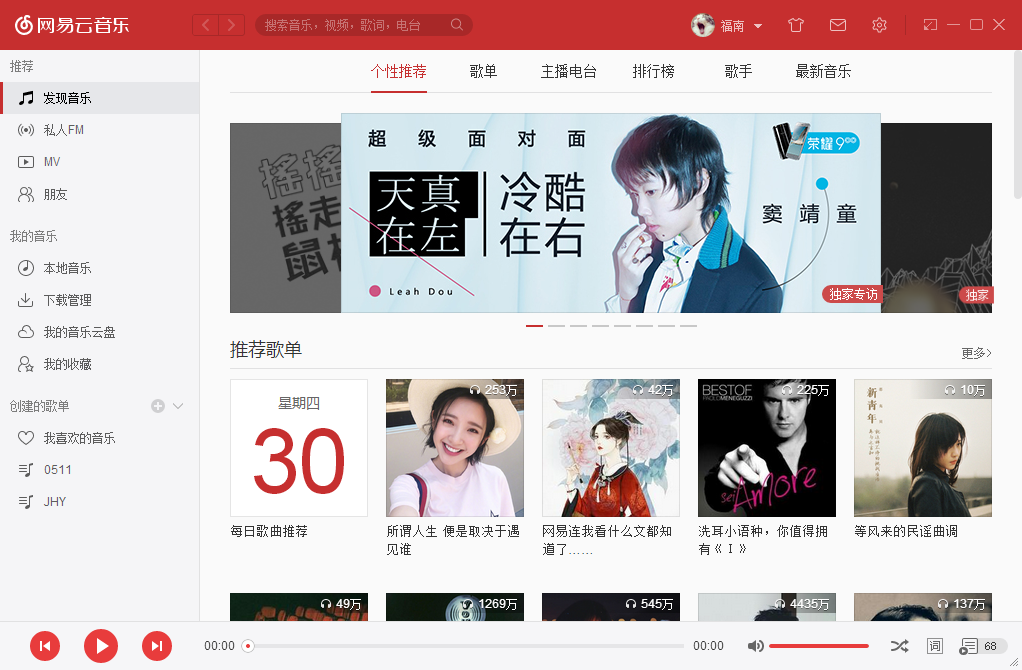
Task: Switch to the 最新音乐 tab
Action: pos(823,71)
